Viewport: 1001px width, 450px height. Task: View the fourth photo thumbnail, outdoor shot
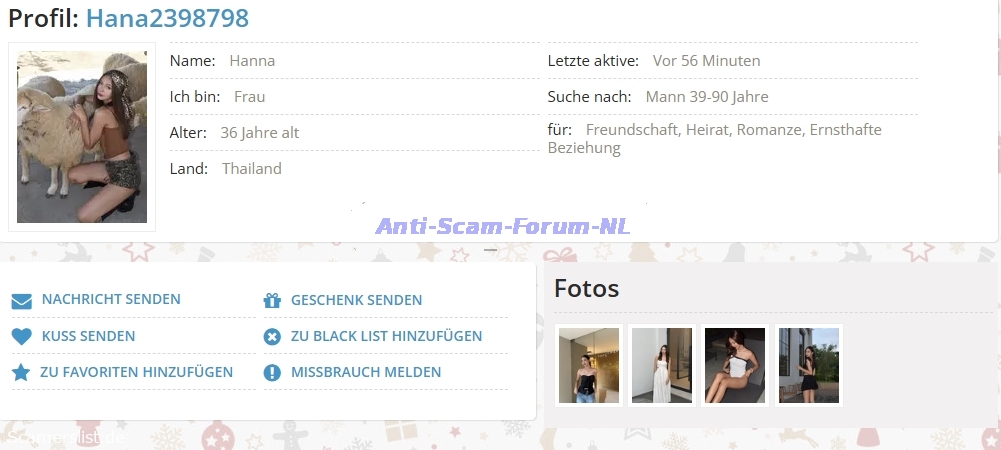(809, 365)
